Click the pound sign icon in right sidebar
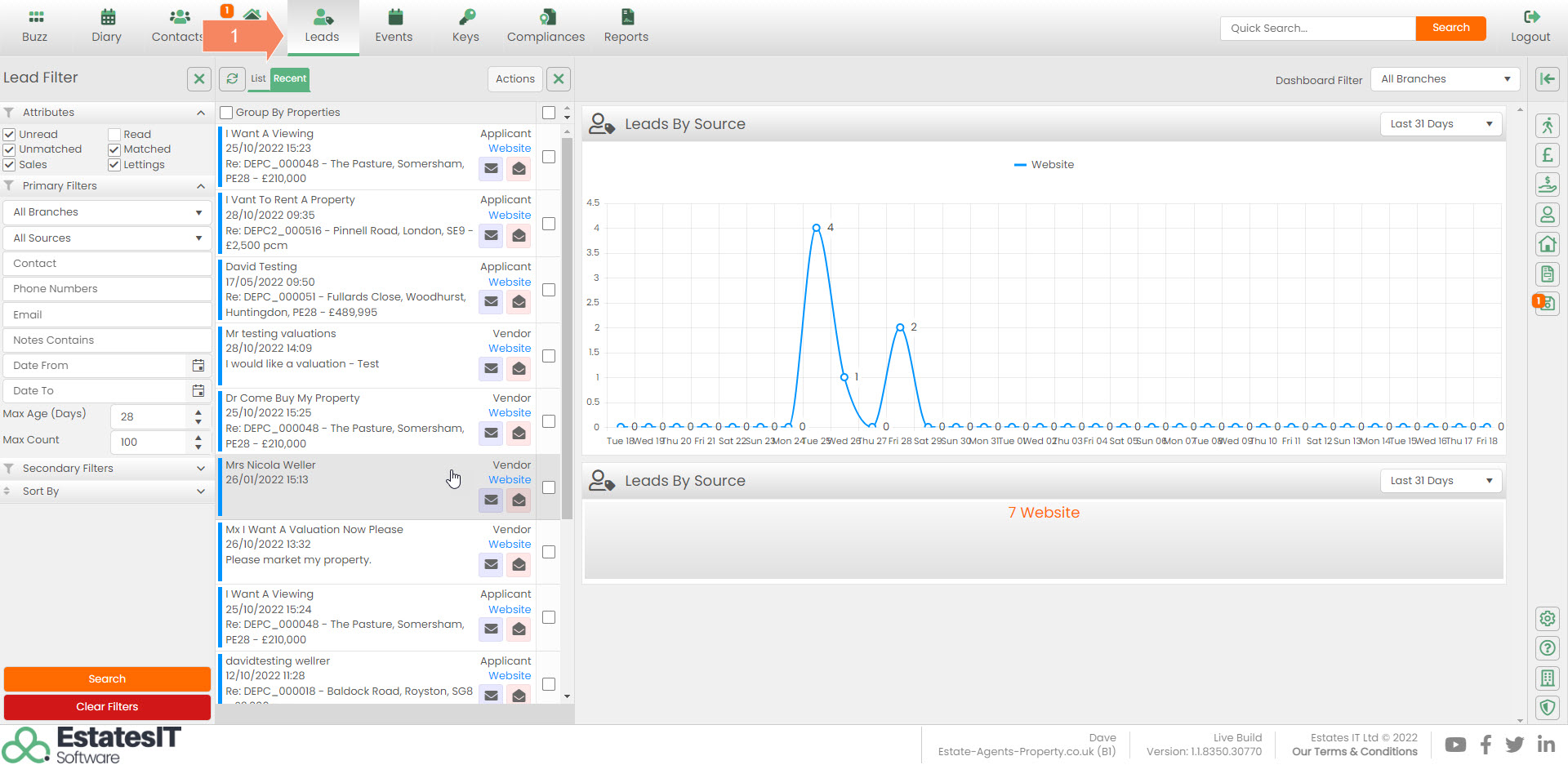Image resolution: width=1568 pixels, height=765 pixels. click(x=1547, y=155)
